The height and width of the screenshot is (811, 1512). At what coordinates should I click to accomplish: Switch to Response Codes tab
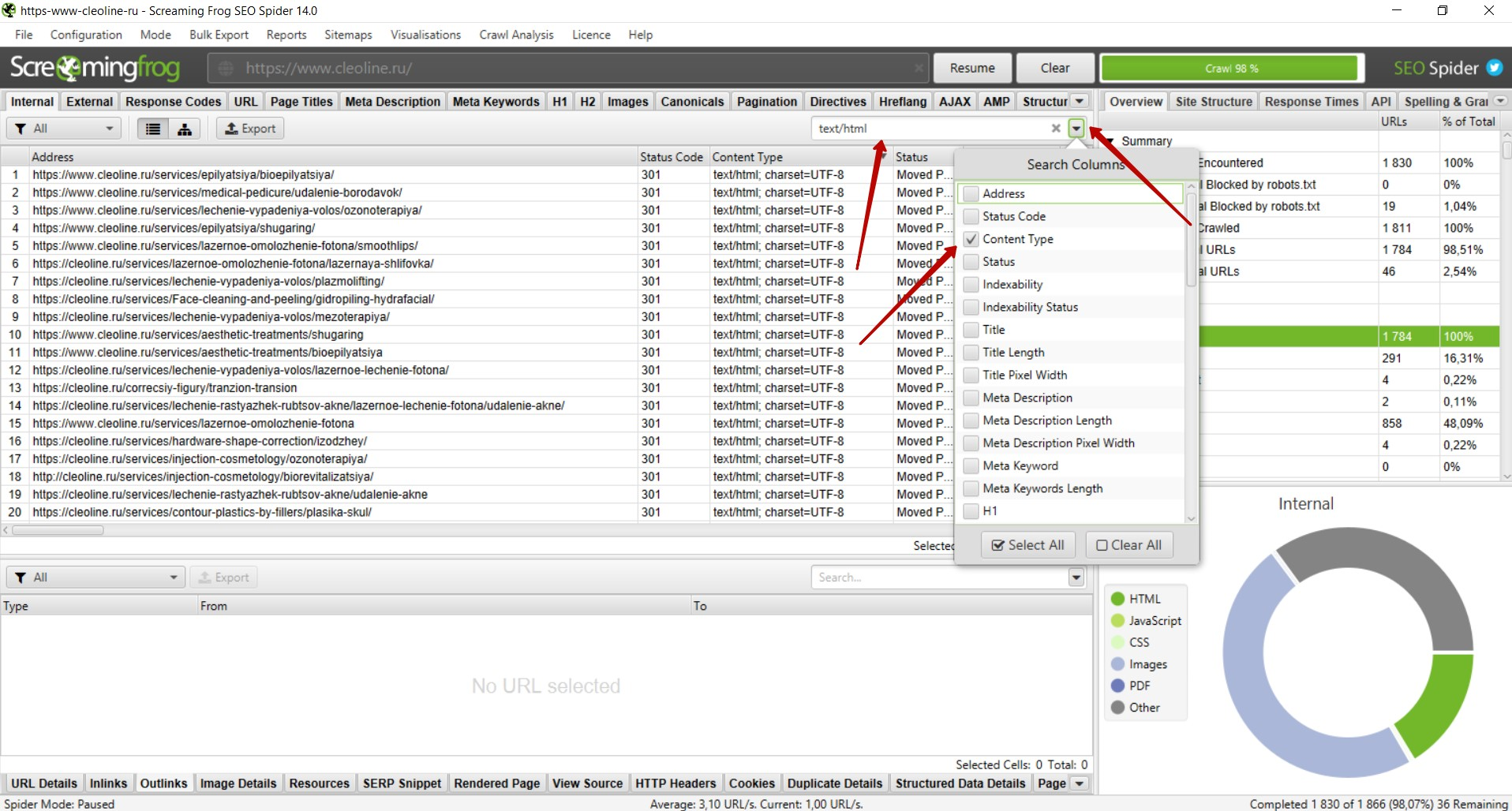pyautogui.click(x=173, y=102)
